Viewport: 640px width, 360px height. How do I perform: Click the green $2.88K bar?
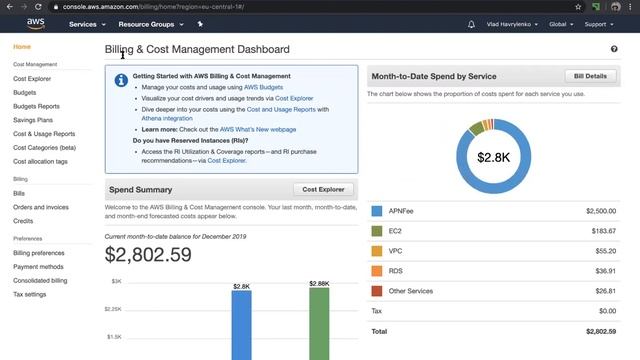click(x=319, y=324)
